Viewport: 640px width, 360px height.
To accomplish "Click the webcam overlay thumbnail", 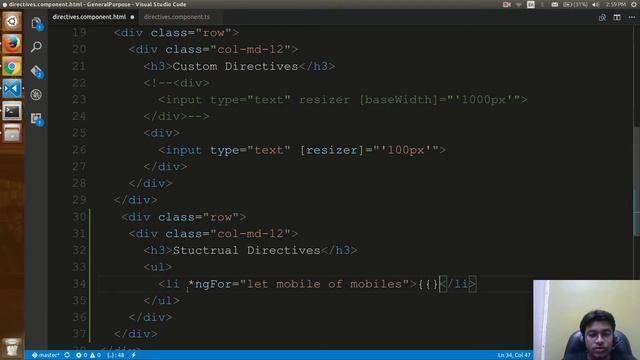I will click(x=587, y=320).
